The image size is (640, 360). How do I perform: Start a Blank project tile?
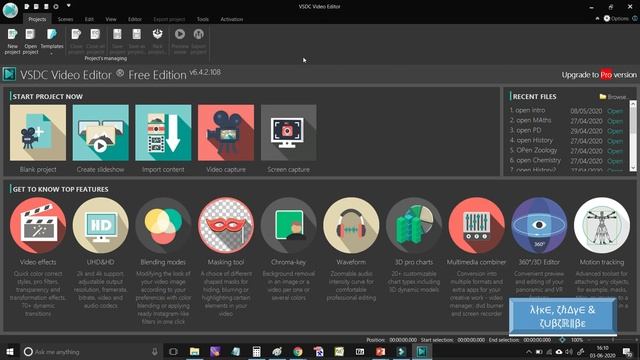(38, 133)
